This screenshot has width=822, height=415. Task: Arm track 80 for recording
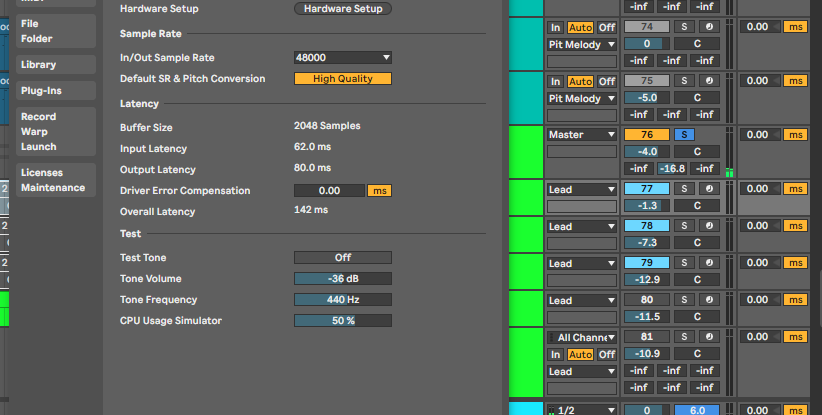709,299
